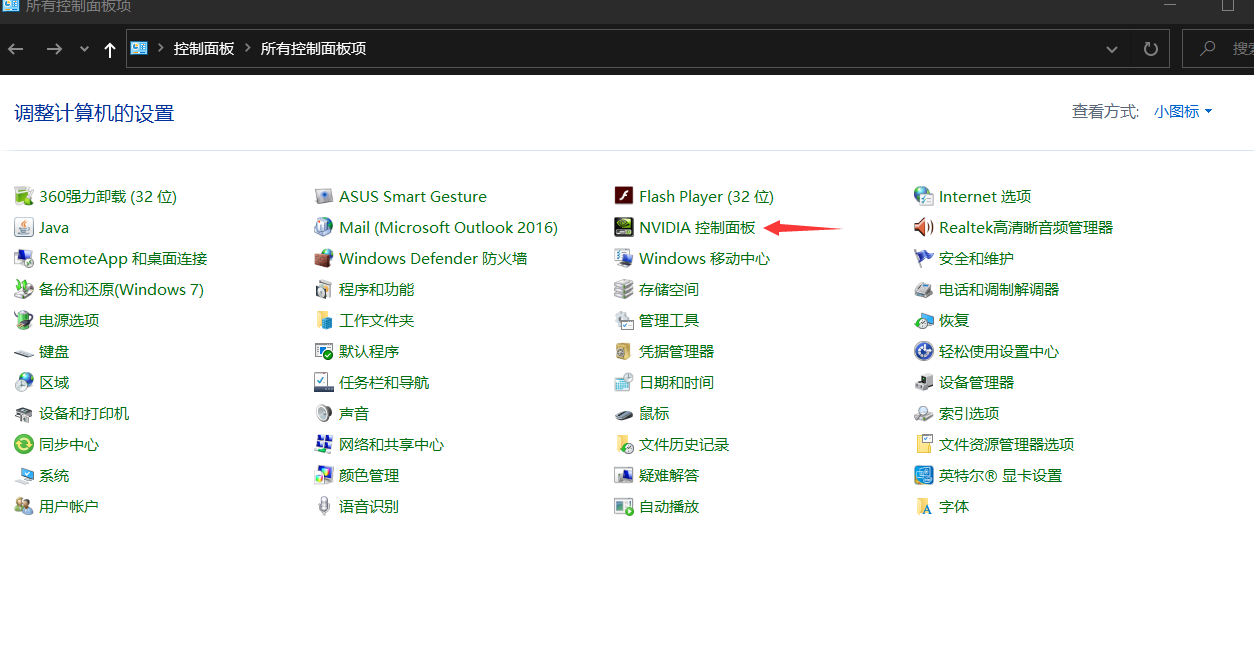Click the 安全和维护 flag icon

(x=924, y=258)
